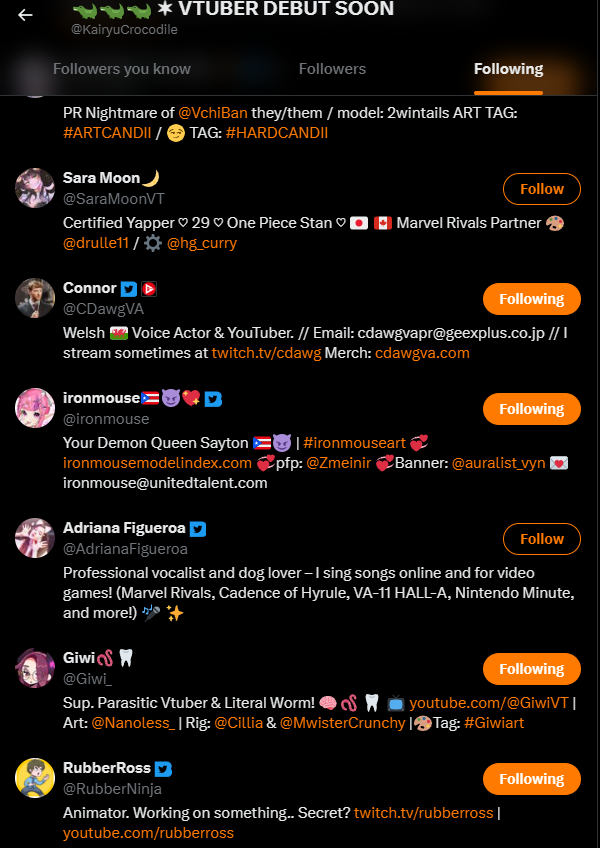Open RubberRoss's yellow avatar
The width and height of the screenshot is (600, 848).
[35, 778]
